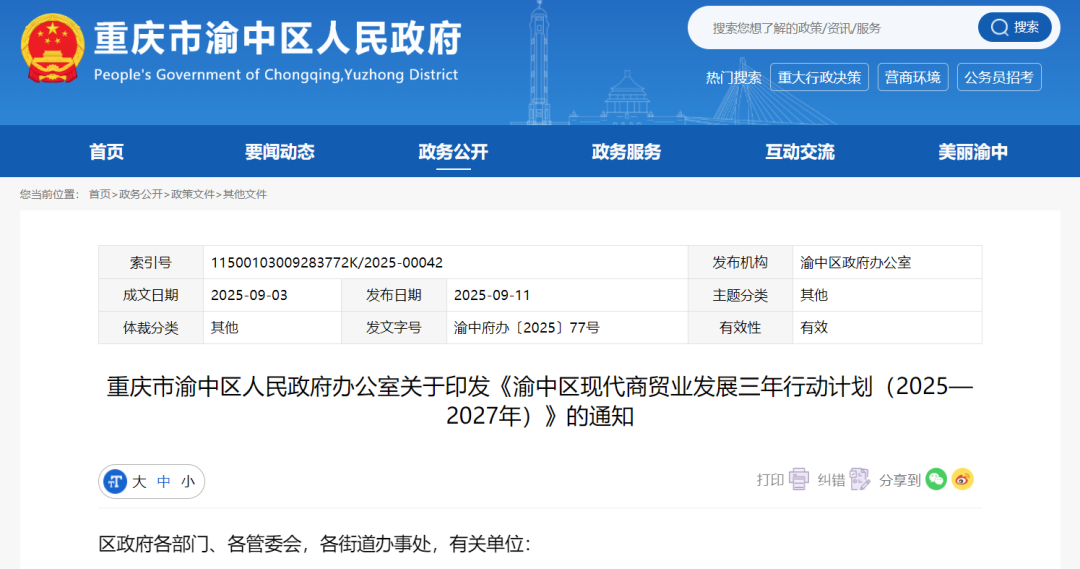Click the print icon
This screenshot has height=569, width=1080.
point(799,479)
